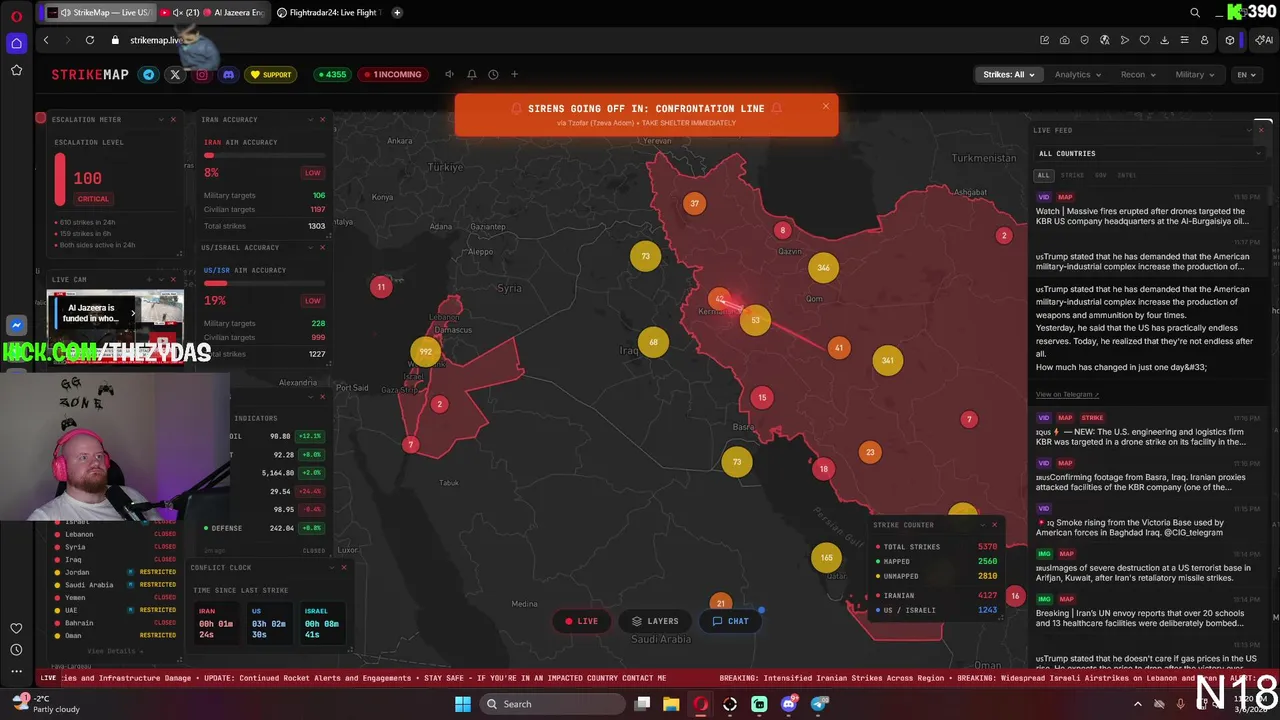
Task: Select the STRIKE tab in Live Feed
Action: point(1072,175)
